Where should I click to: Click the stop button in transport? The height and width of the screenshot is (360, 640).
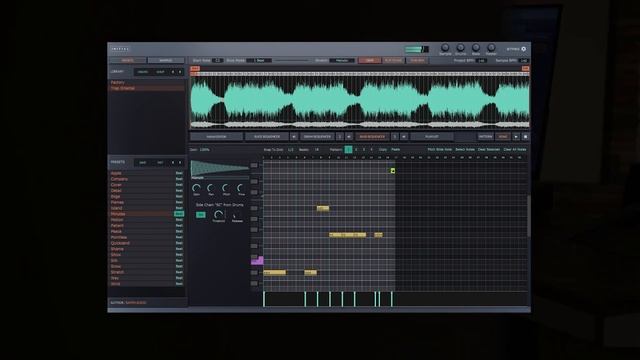click(525, 137)
